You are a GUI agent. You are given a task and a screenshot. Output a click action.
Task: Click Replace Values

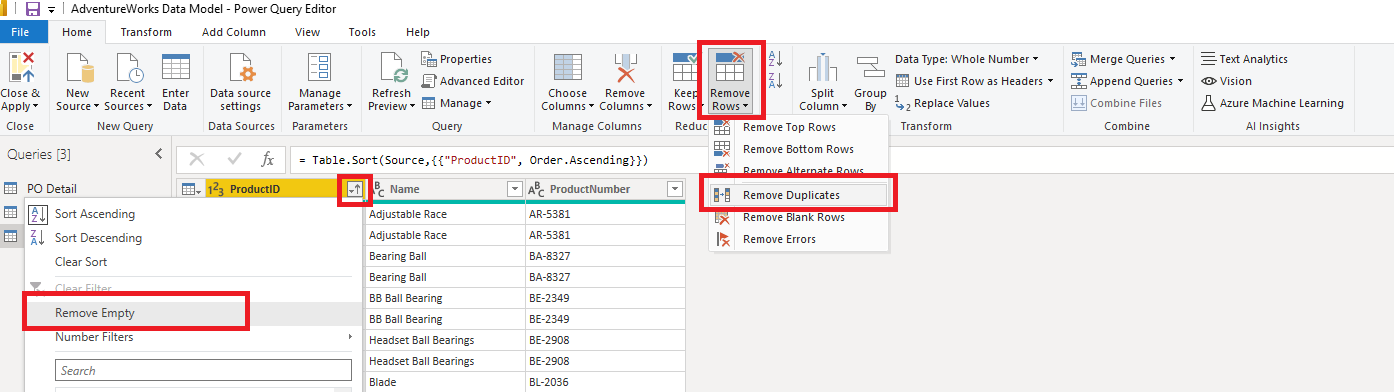942,103
